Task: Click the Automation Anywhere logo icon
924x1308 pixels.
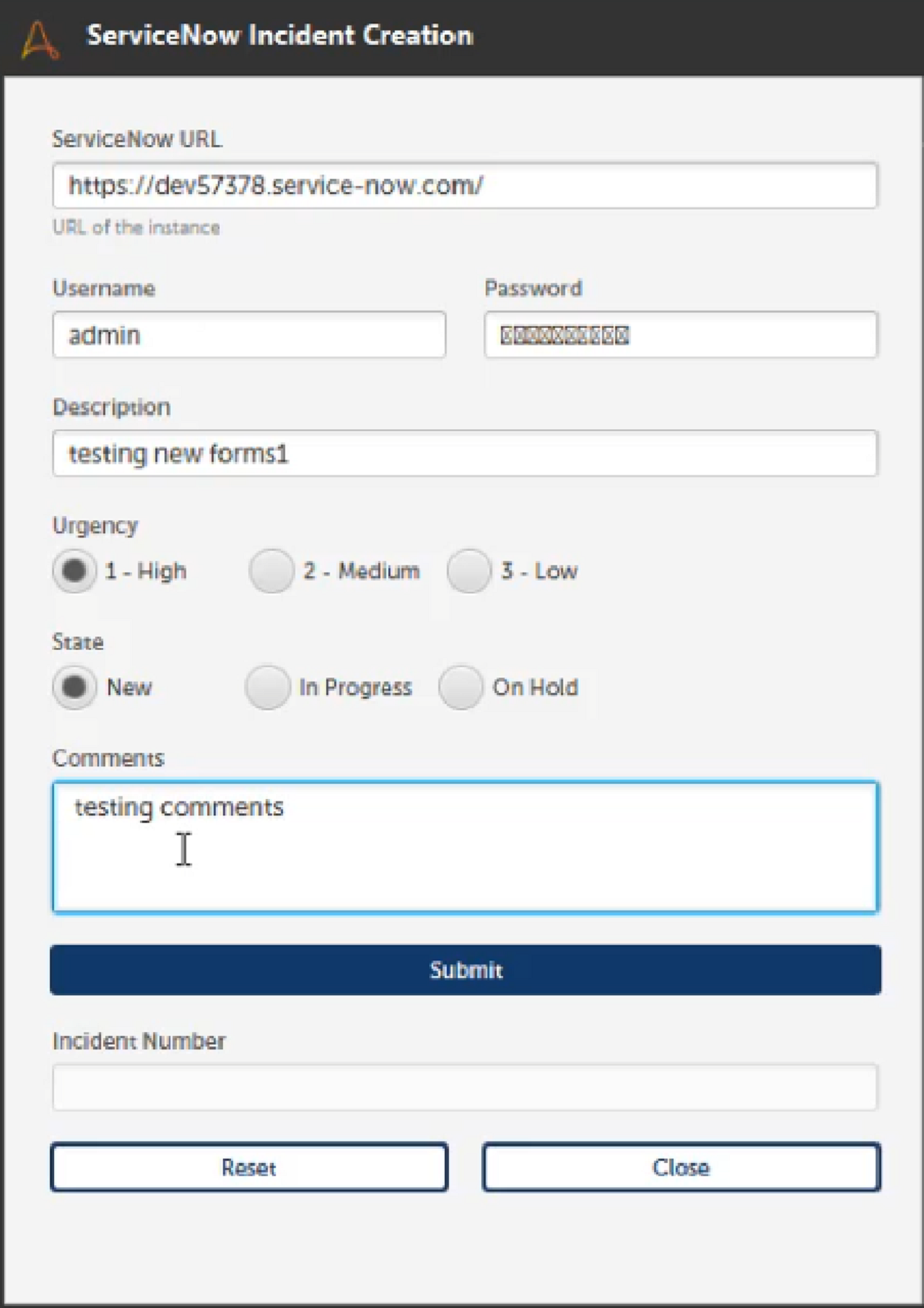Action: (40, 39)
